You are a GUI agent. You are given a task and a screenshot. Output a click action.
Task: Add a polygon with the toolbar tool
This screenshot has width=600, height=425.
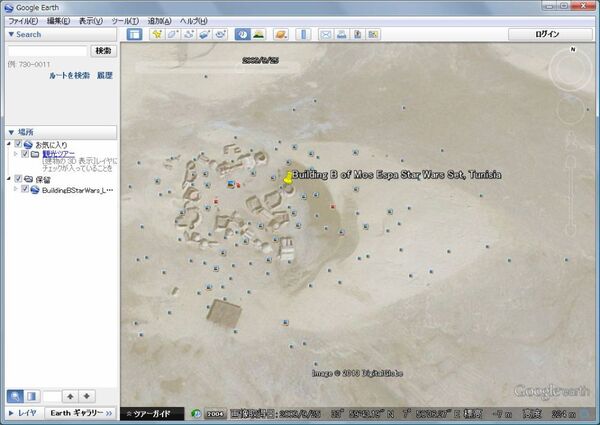[173, 34]
